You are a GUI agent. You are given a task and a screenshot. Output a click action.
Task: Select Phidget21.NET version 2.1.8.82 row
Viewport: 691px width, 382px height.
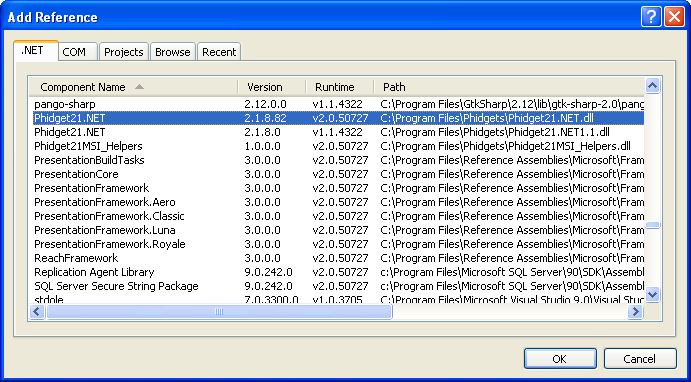pos(338,118)
